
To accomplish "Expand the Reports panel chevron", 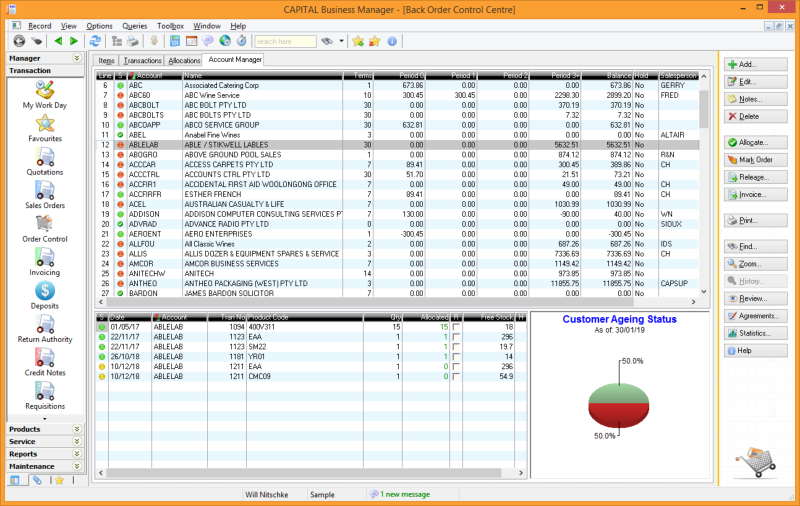I will coord(77,454).
